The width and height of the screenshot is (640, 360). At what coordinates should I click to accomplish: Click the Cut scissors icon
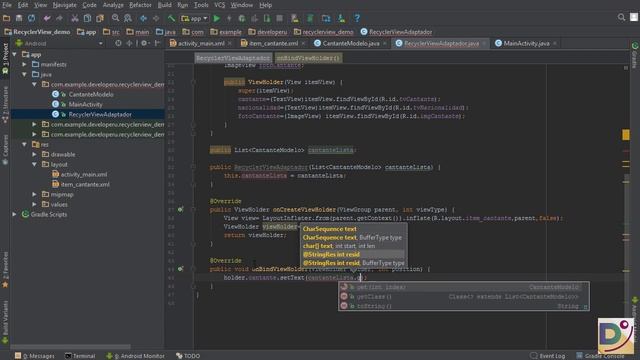point(75,18)
